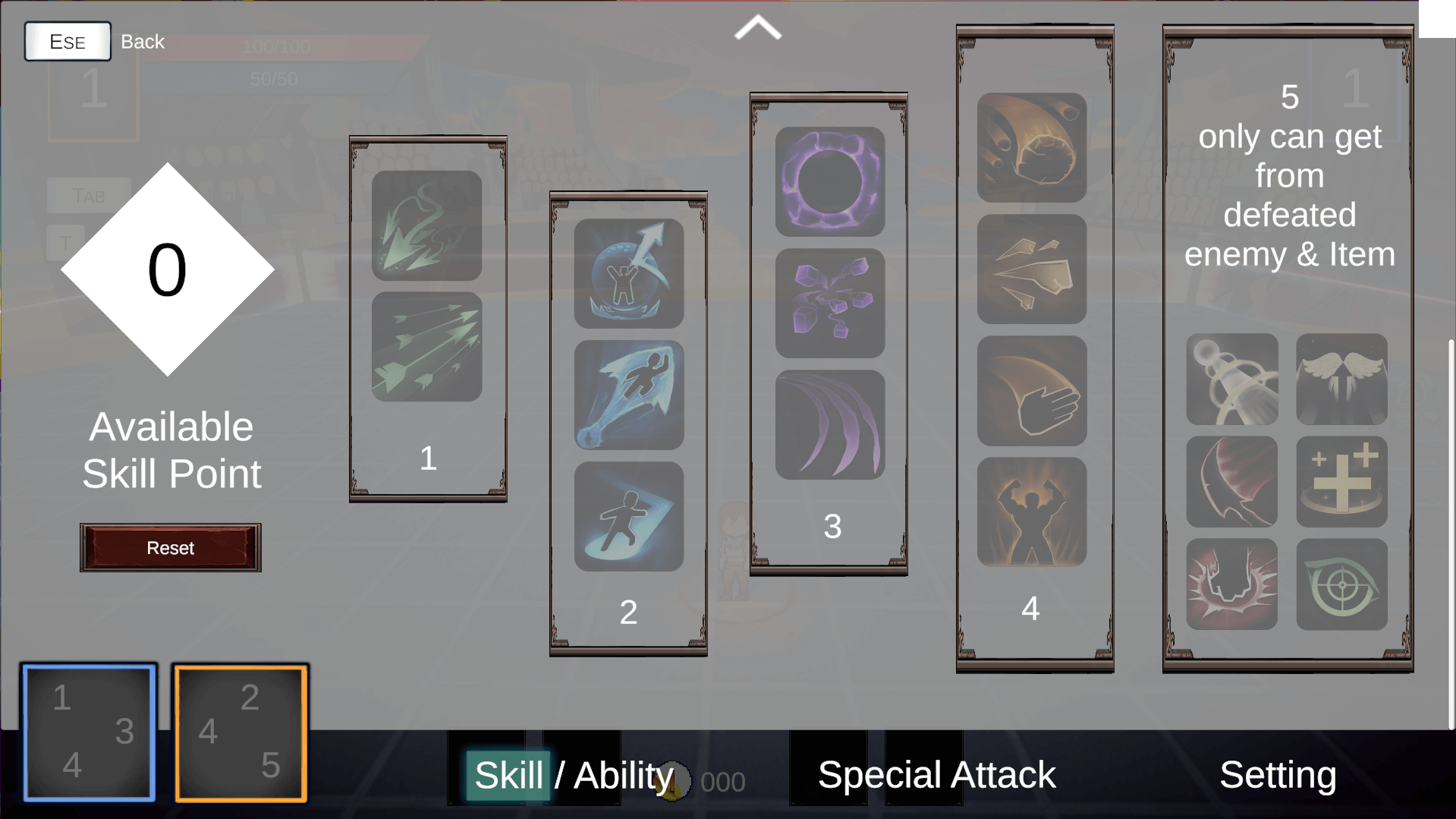This screenshot has width=1456, height=819.
Task: Collapse panel with the top chevron arrow
Action: pyautogui.click(x=758, y=28)
